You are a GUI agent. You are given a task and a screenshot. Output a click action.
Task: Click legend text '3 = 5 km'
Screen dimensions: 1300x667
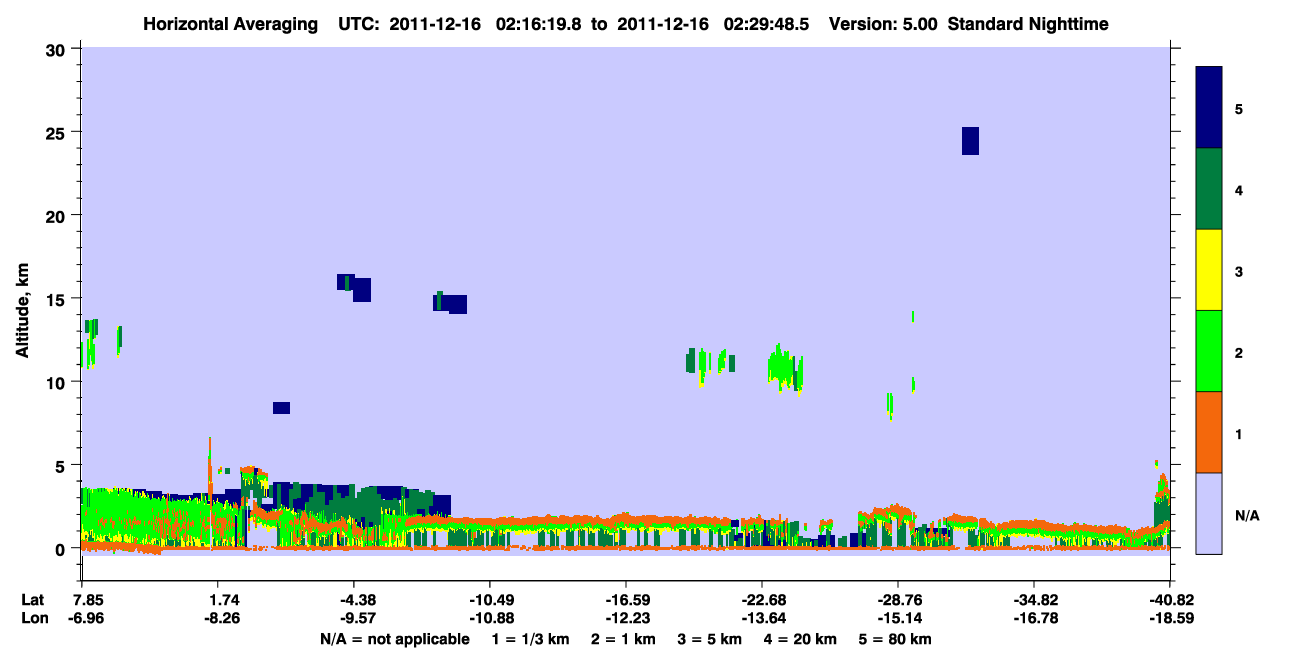click(710, 639)
